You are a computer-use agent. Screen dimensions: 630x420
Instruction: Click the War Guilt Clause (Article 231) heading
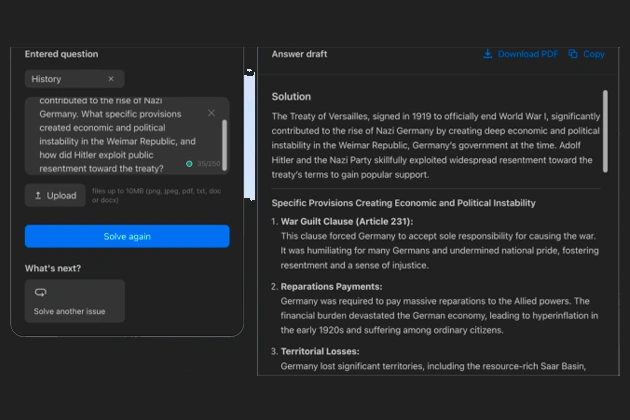pos(347,221)
